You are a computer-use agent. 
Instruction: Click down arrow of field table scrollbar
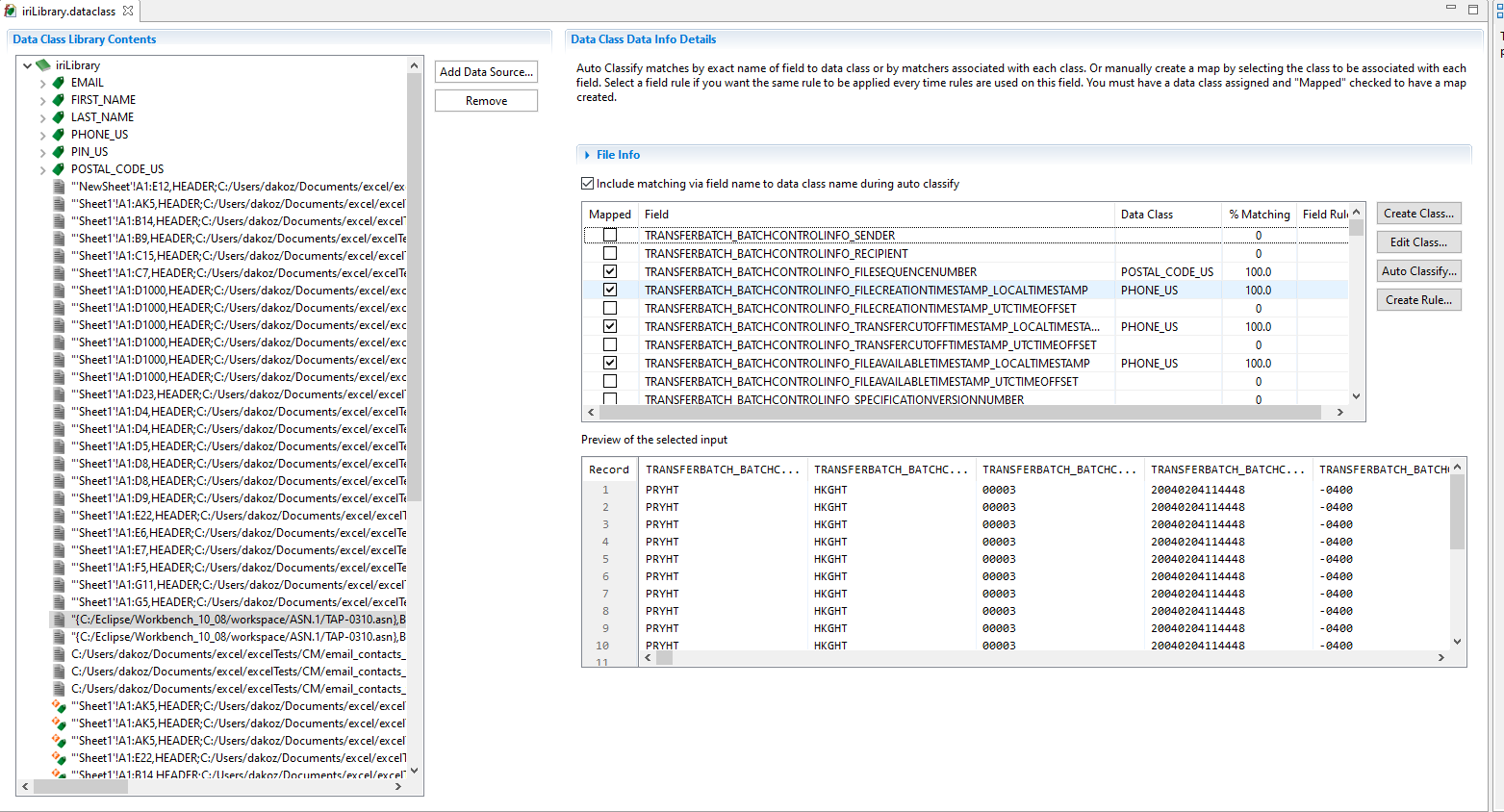point(1357,395)
